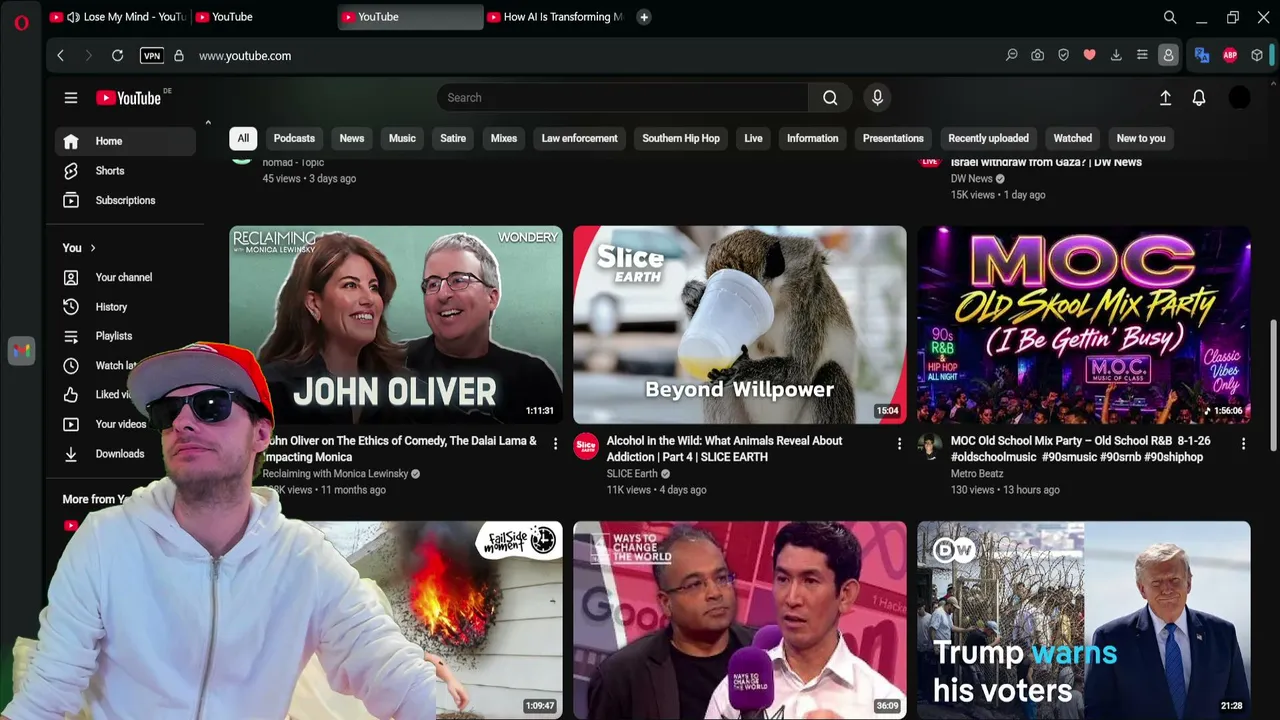Open the YouTube account avatar menu
The height and width of the screenshot is (720, 1280).
1239,98
